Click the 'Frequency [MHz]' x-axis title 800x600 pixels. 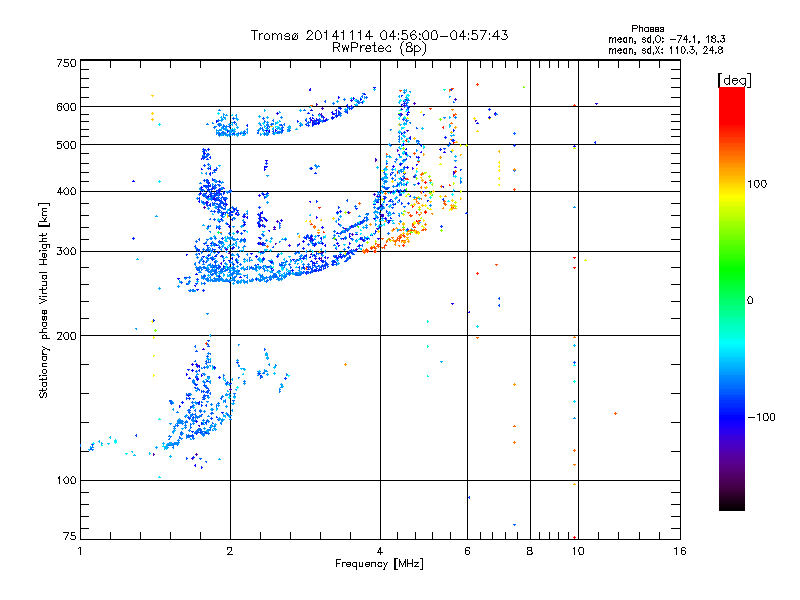[379, 564]
